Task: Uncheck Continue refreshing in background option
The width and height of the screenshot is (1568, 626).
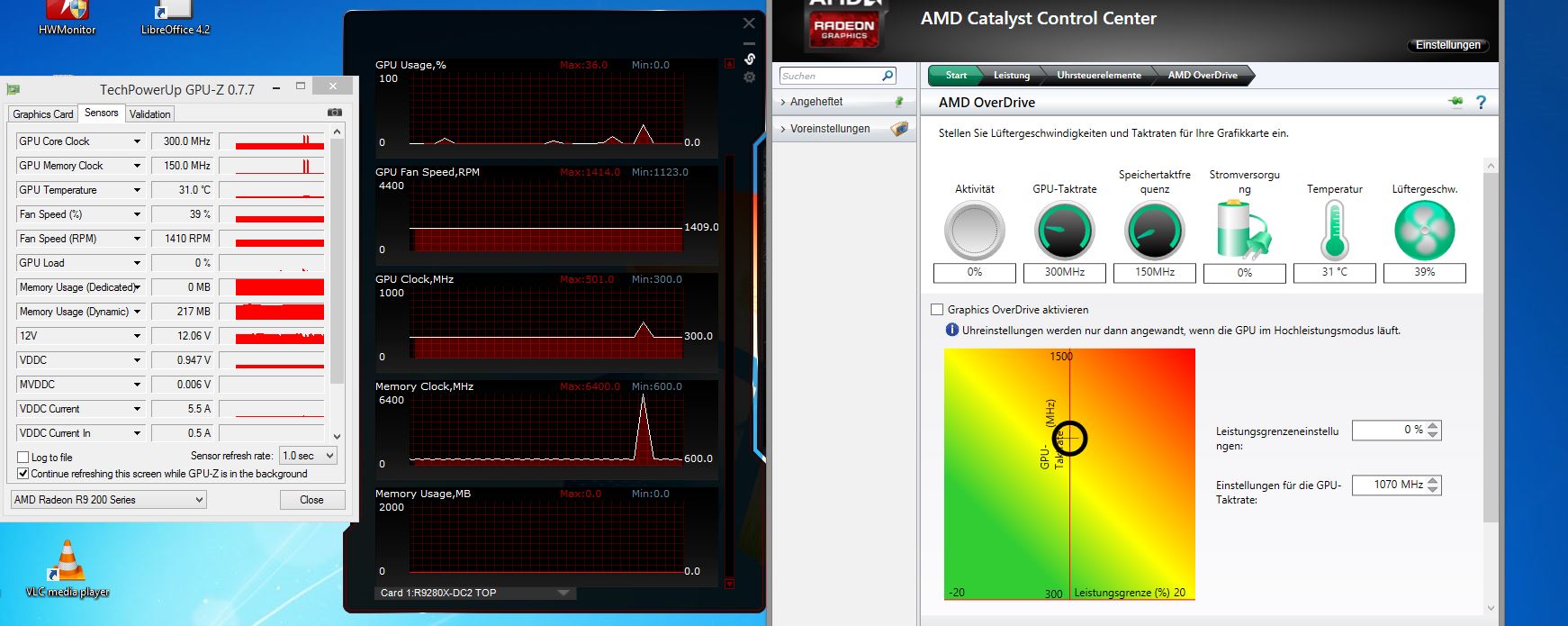Action: click(23, 474)
